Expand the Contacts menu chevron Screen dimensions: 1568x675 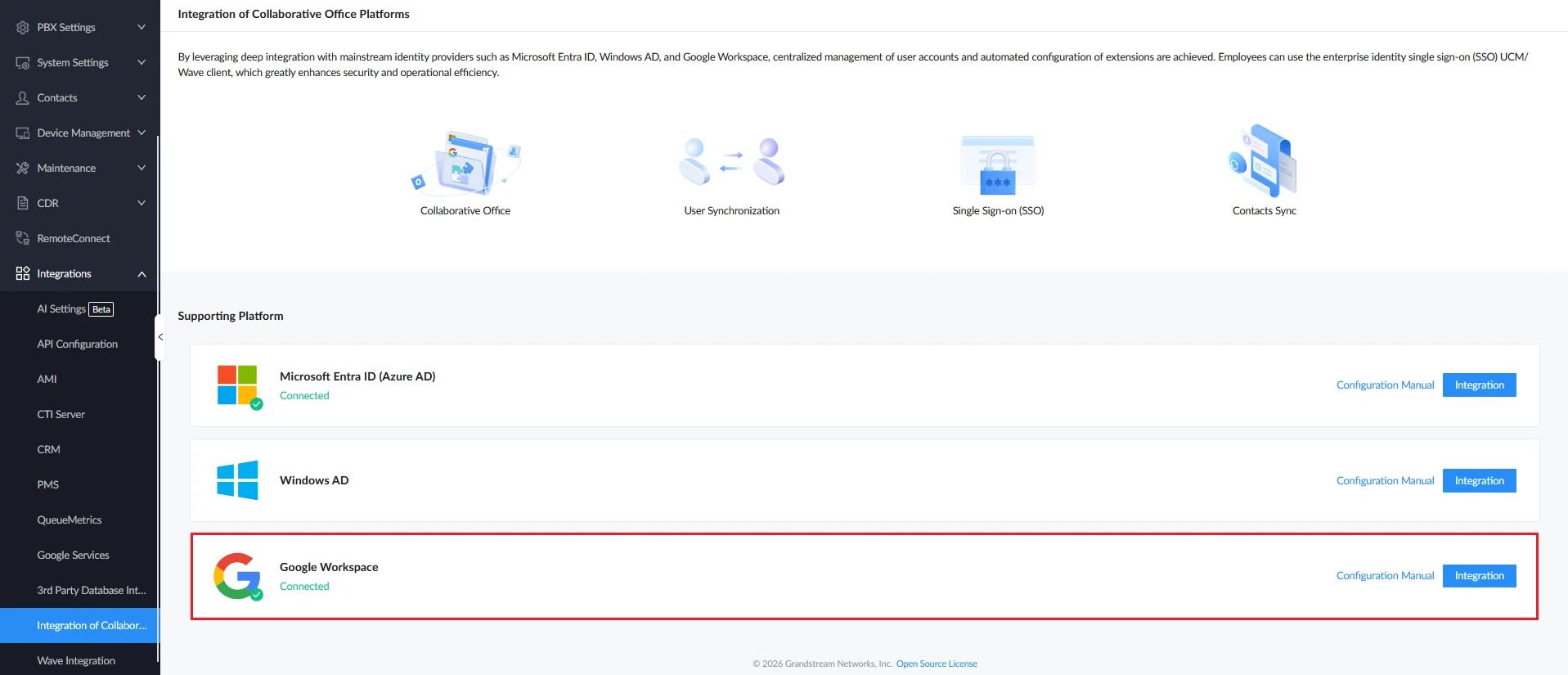142,98
